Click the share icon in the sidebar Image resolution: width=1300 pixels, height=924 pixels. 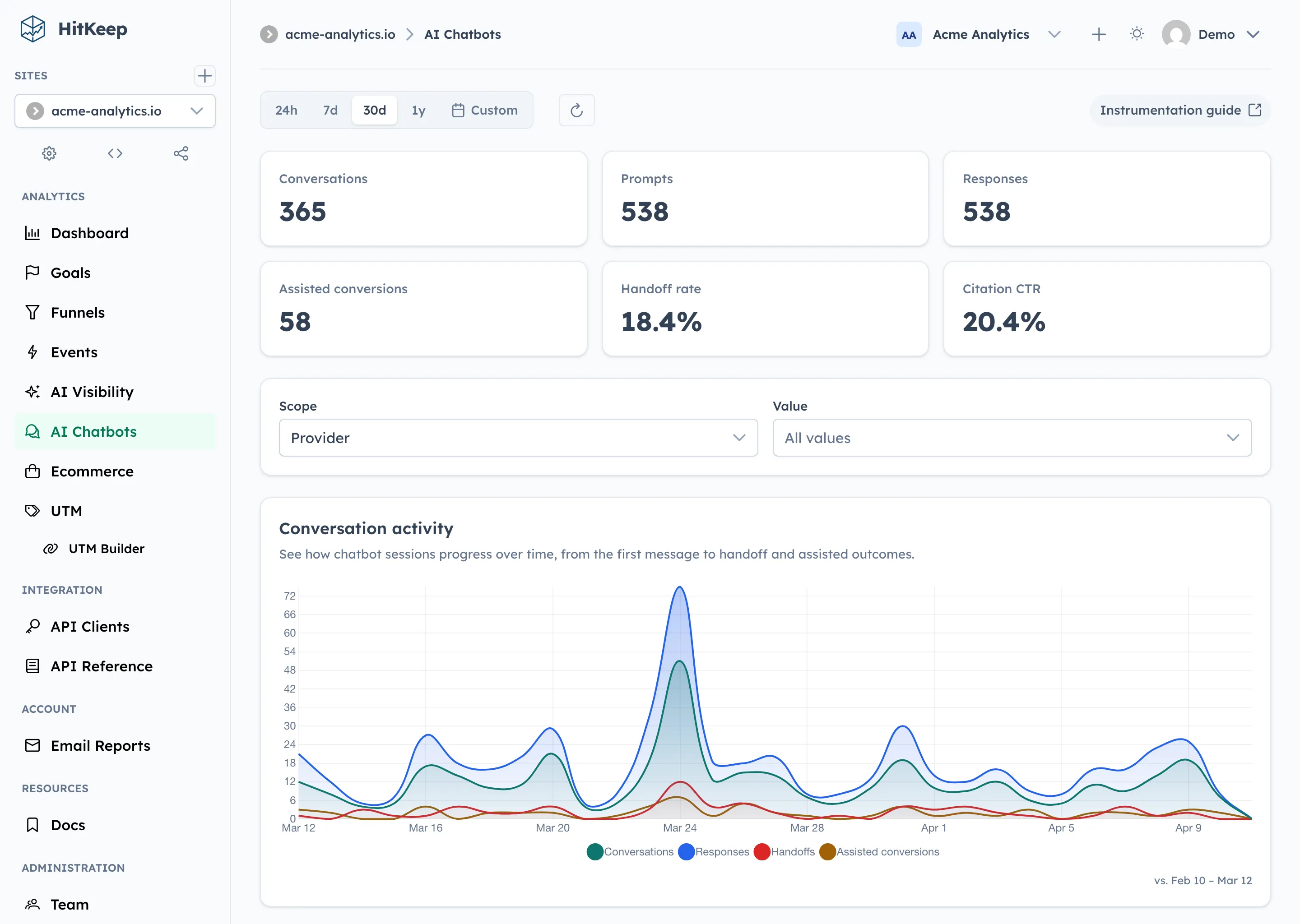point(181,153)
